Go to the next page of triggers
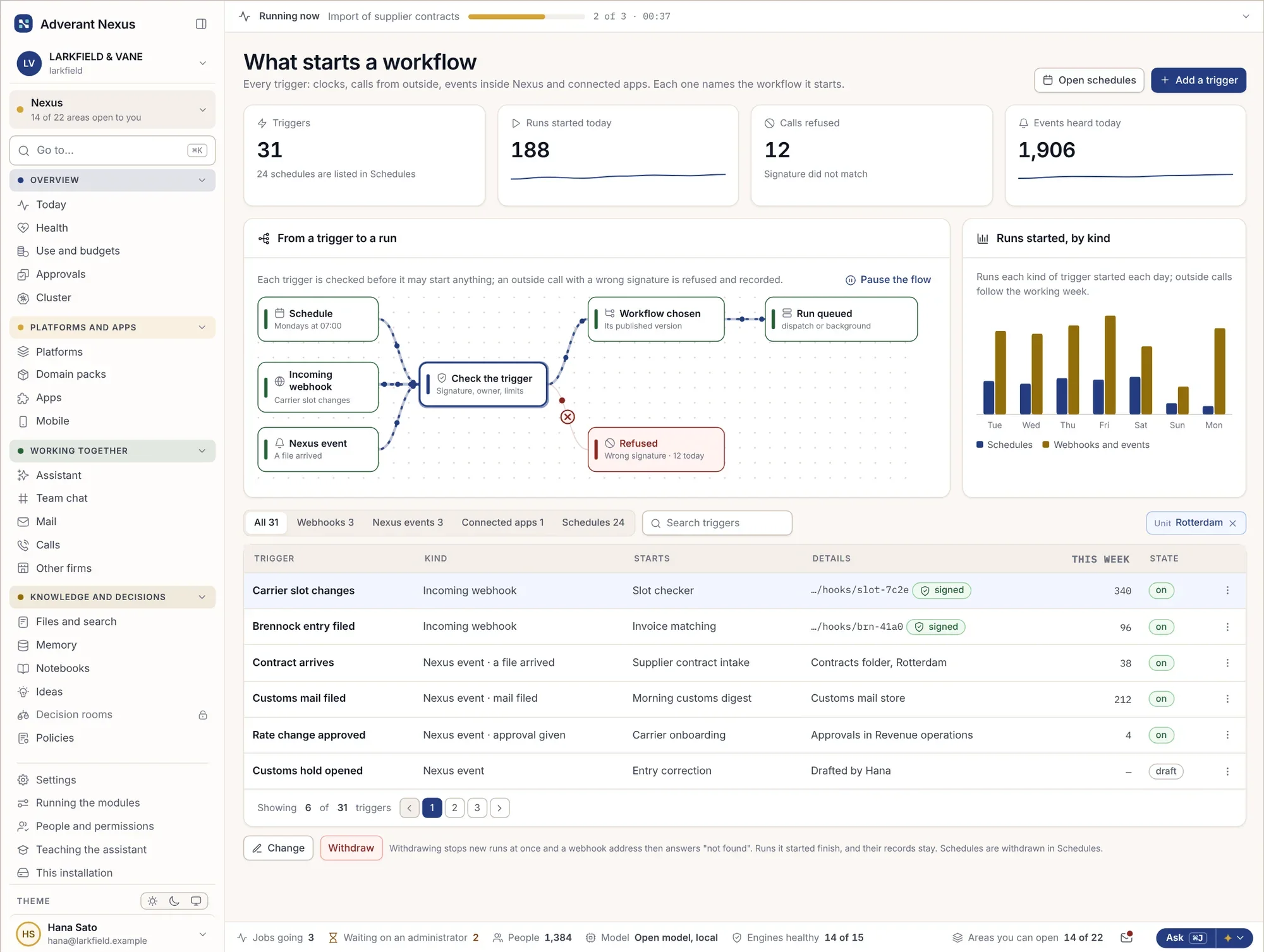Viewport: 1264px width, 952px height. pos(499,808)
